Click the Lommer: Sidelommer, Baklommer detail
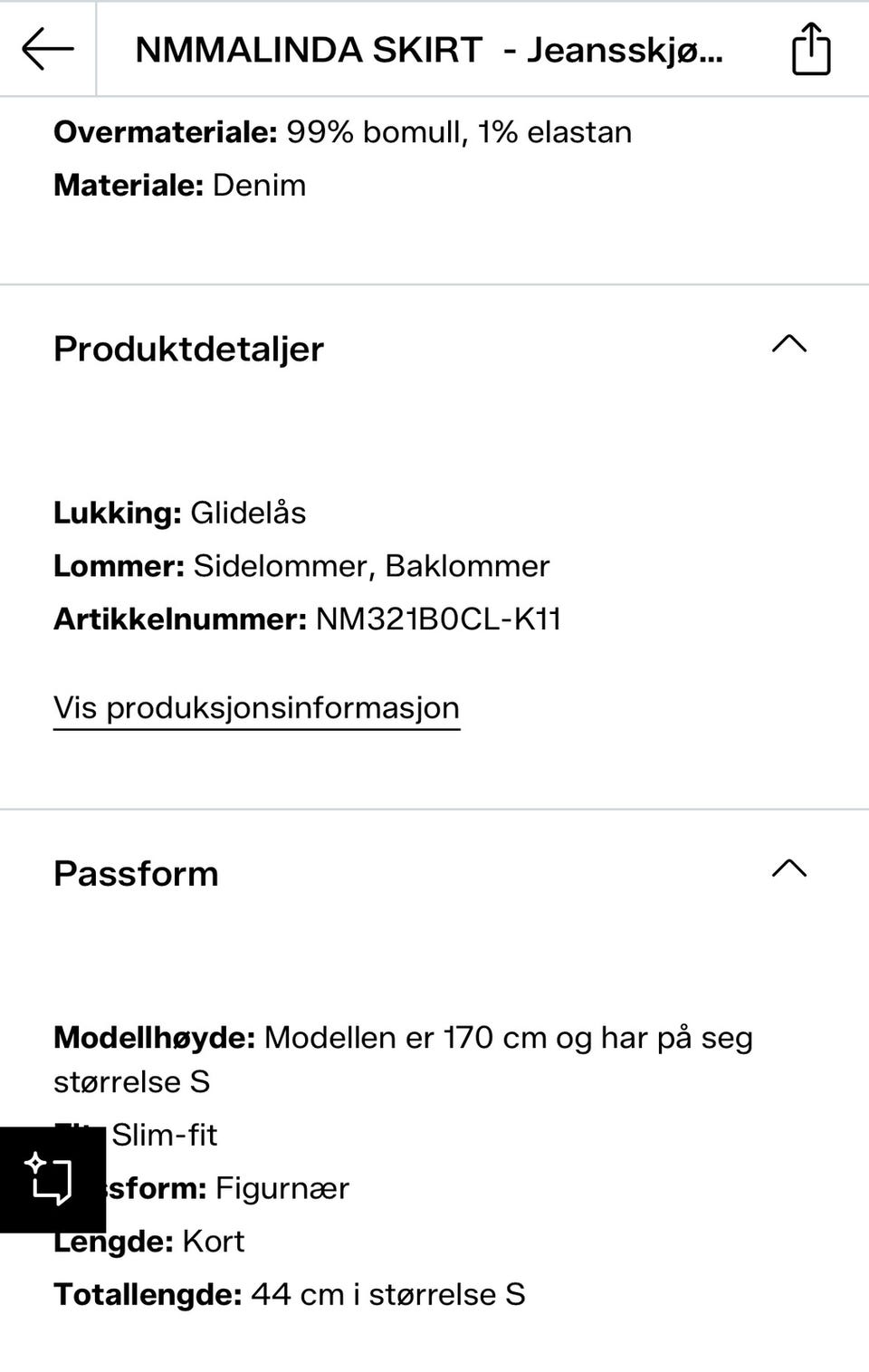Screen dimensions: 869x1372 pos(301,566)
